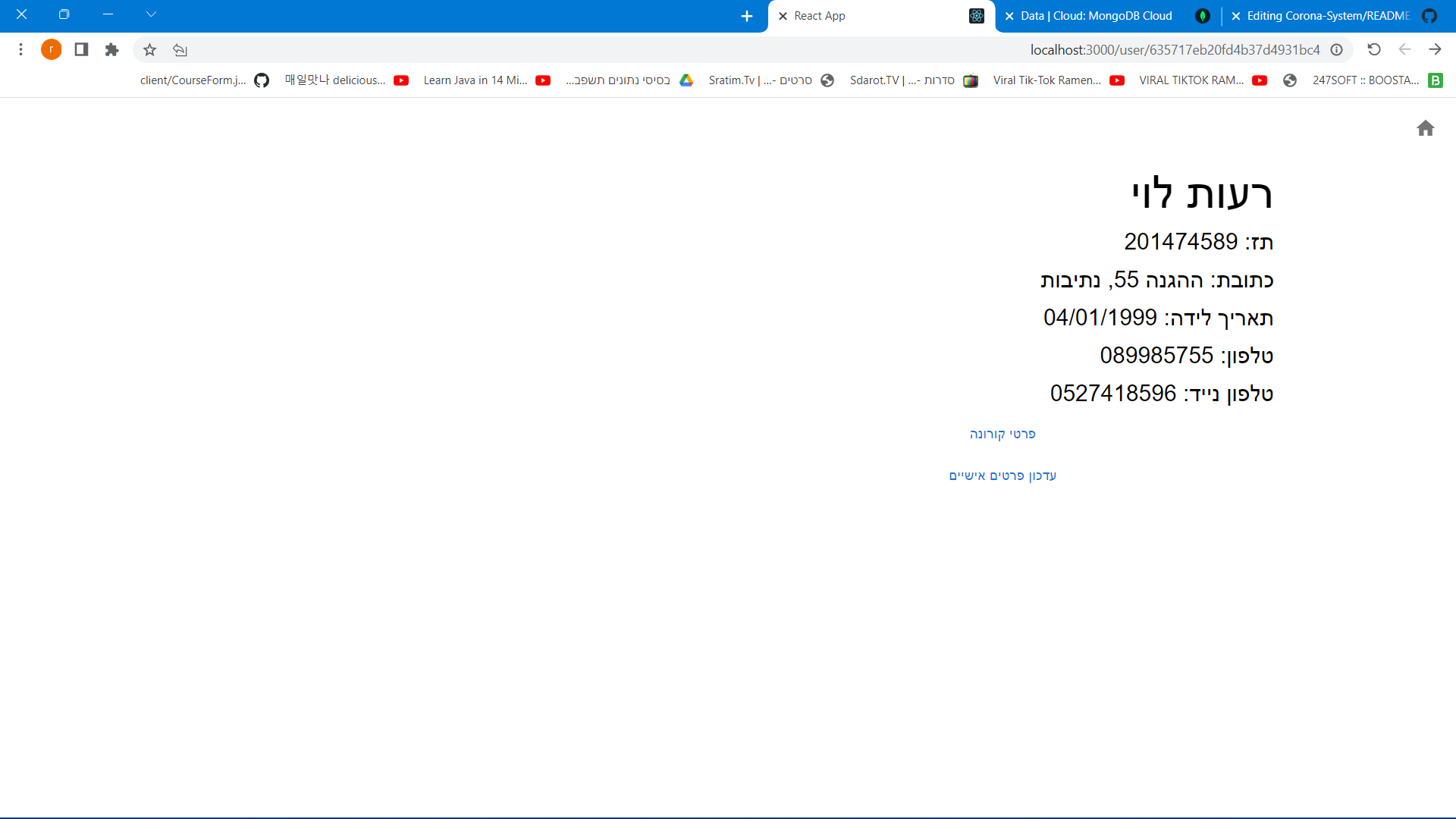The image size is (1456, 819).
Task: Open the extensions puzzle icon
Action: pyautogui.click(x=111, y=50)
